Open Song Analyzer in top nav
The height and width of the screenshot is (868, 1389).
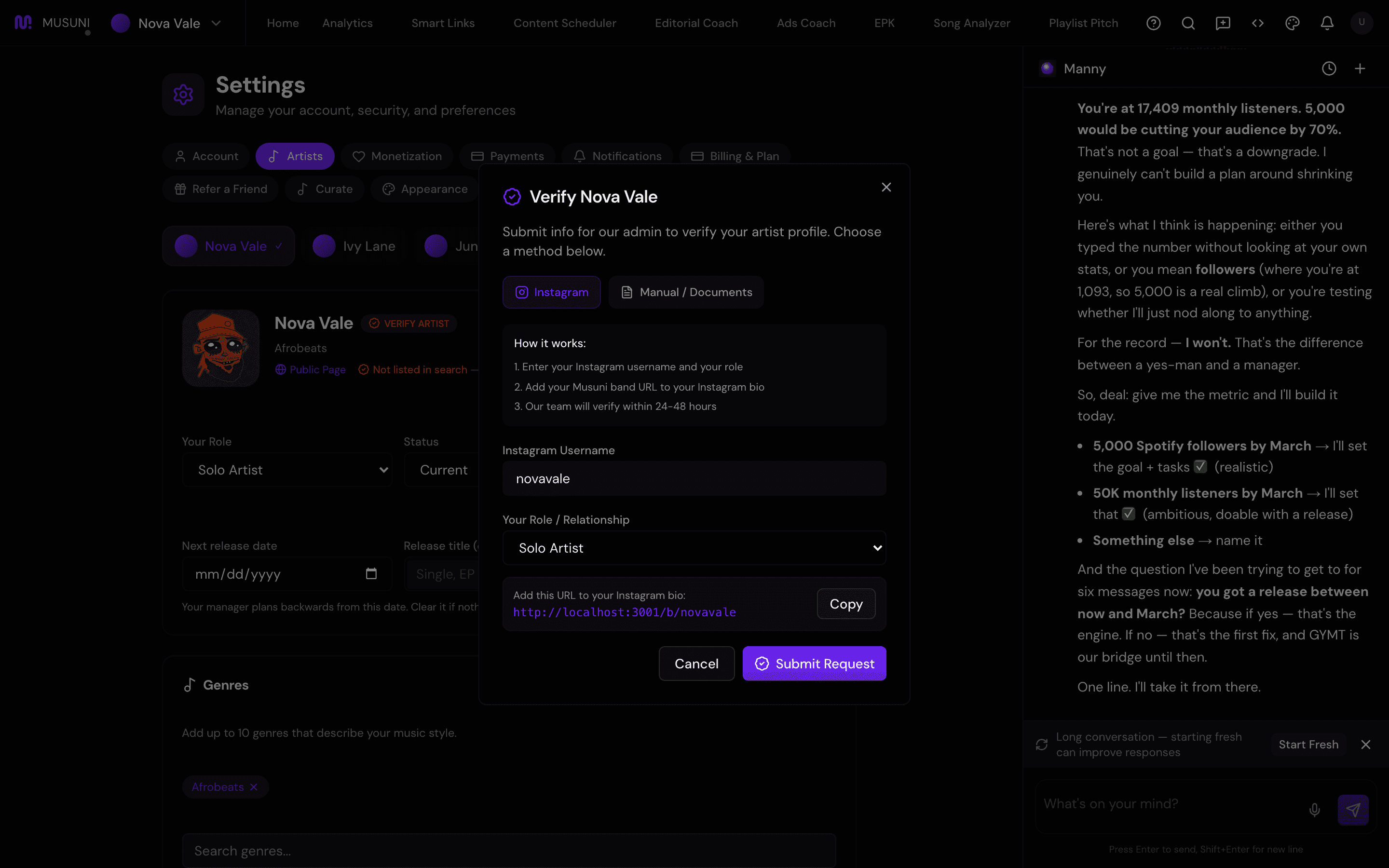971,23
